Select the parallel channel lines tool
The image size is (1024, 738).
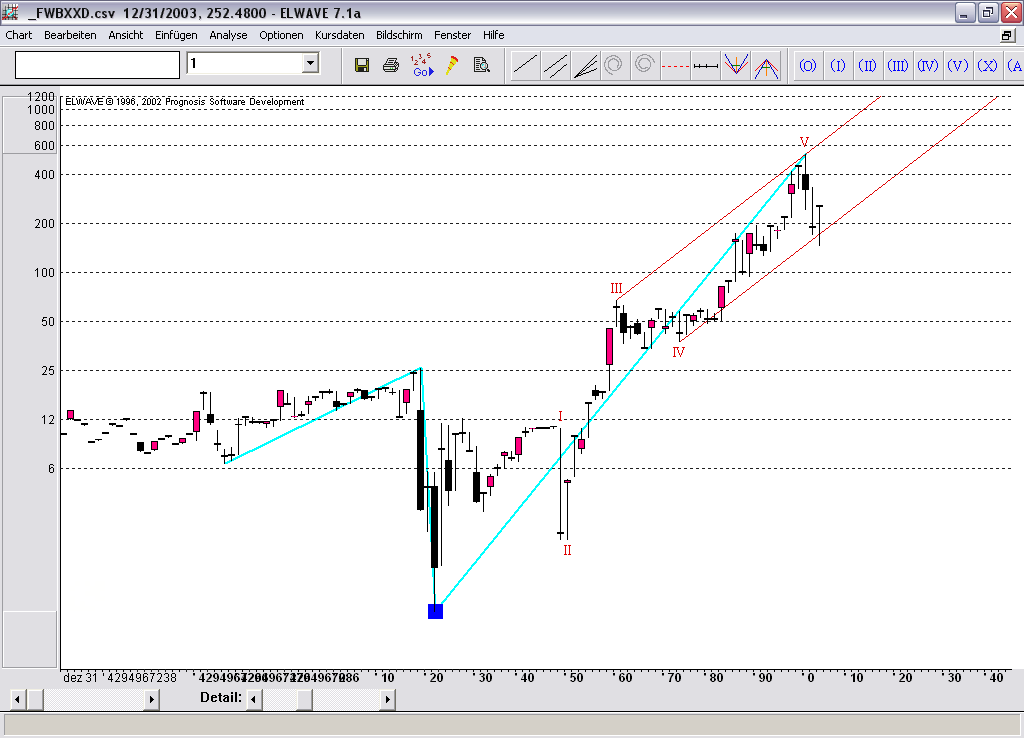coord(556,65)
